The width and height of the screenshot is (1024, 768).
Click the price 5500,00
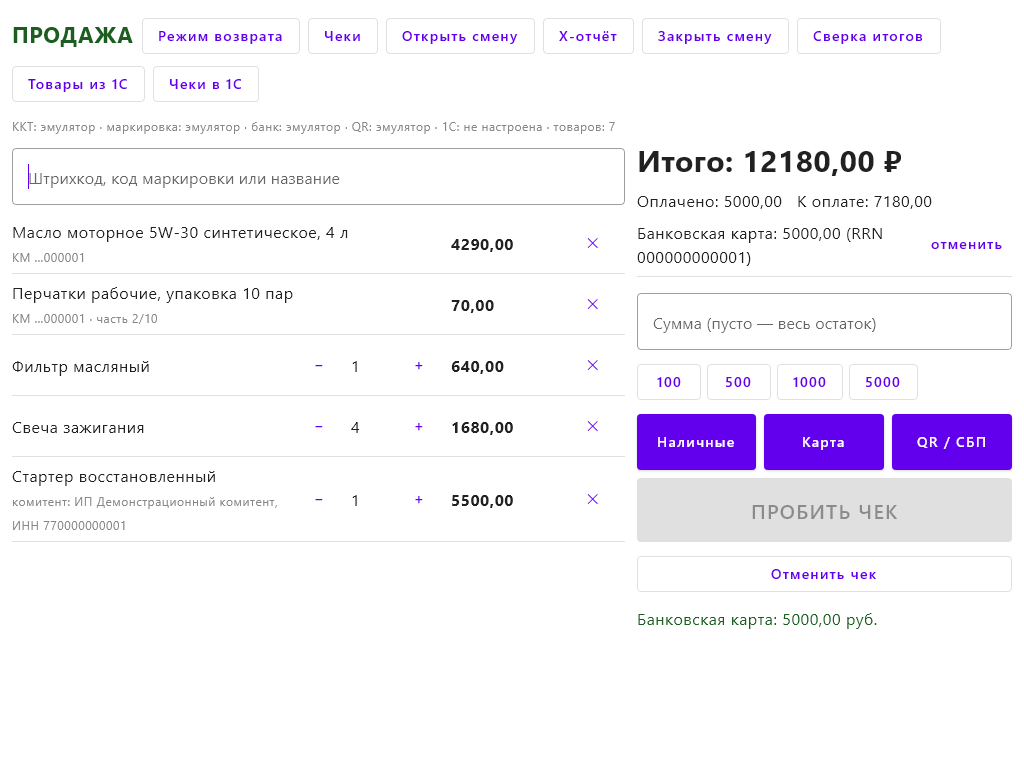coord(482,501)
